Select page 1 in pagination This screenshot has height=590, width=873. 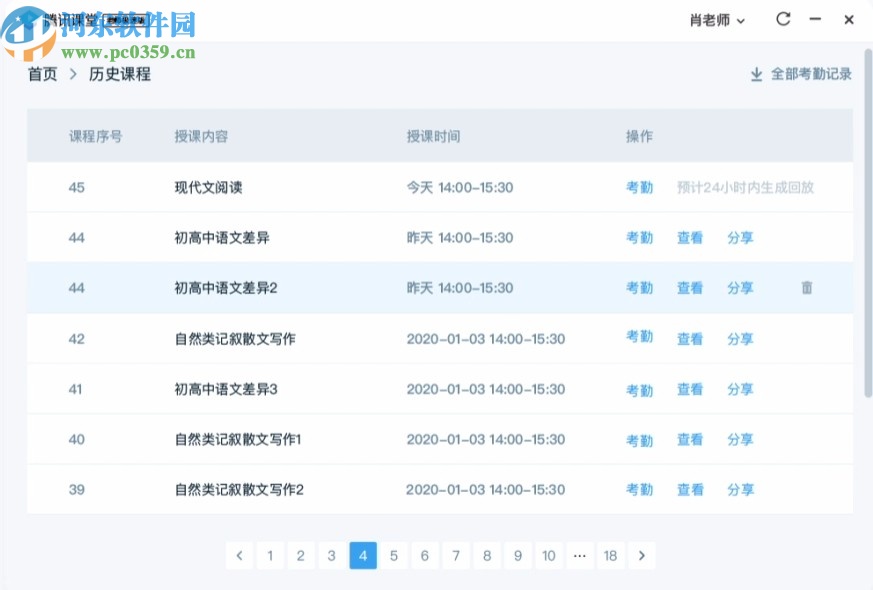(x=270, y=555)
